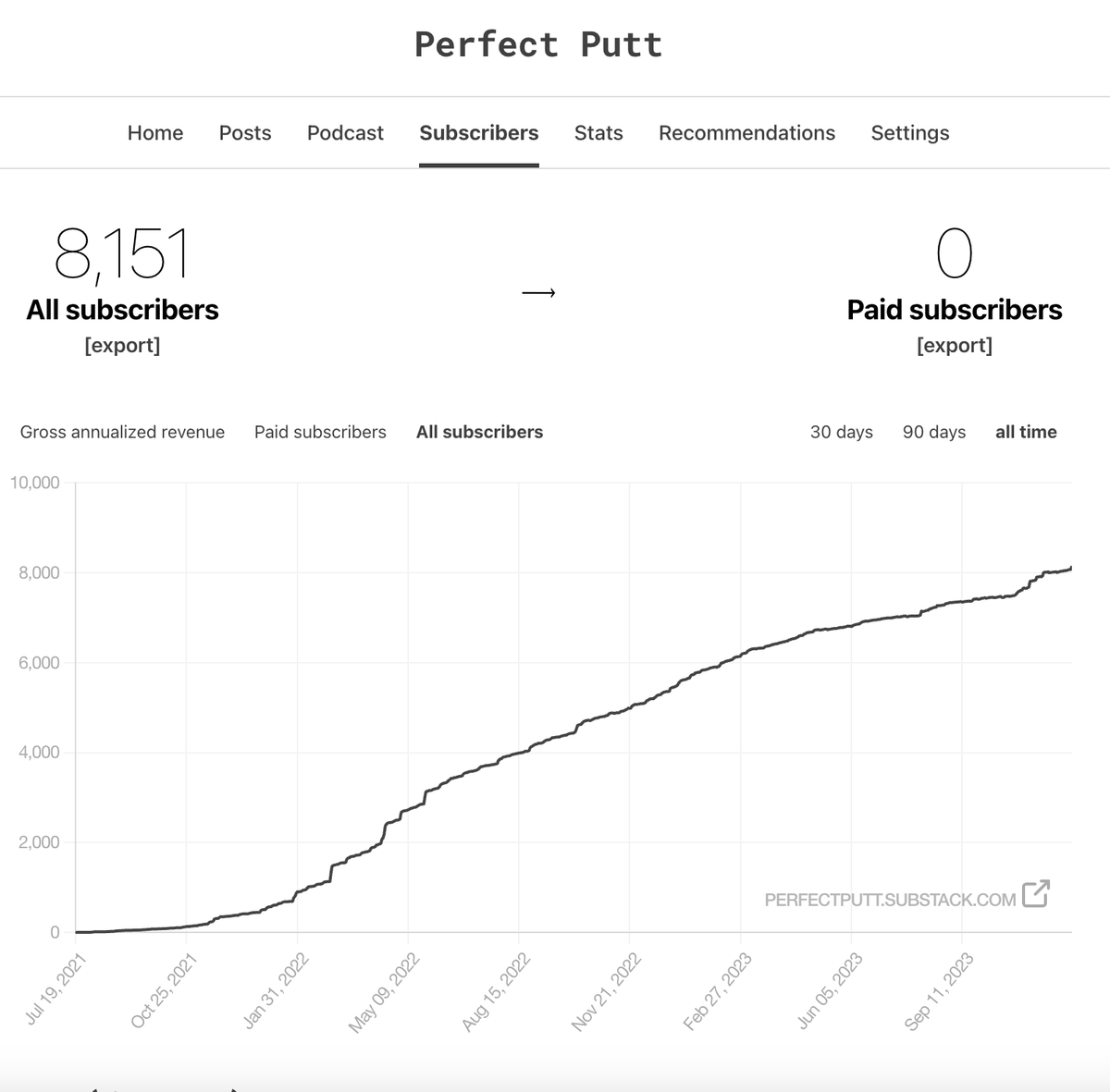Switch to the Stats tab
The height and width of the screenshot is (1092, 1110).
pyautogui.click(x=598, y=132)
